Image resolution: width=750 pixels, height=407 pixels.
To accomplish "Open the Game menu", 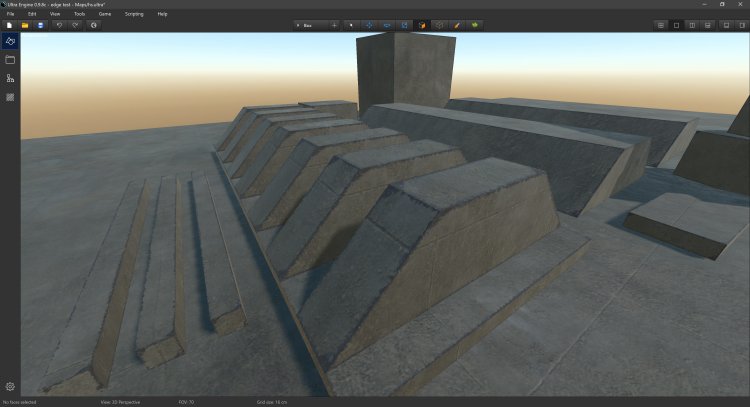I will tap(105, 14).
